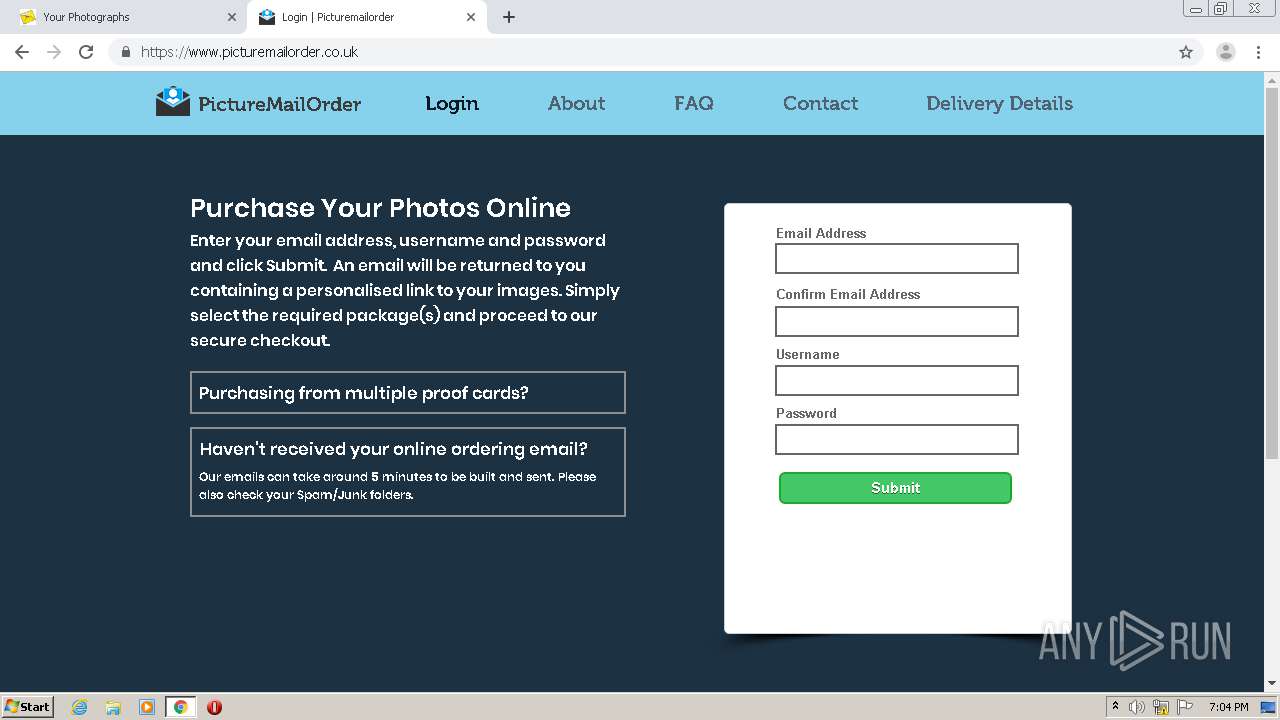Click the Chrome taskbar icon
1280x720 pixels.
tap(180, 707)
